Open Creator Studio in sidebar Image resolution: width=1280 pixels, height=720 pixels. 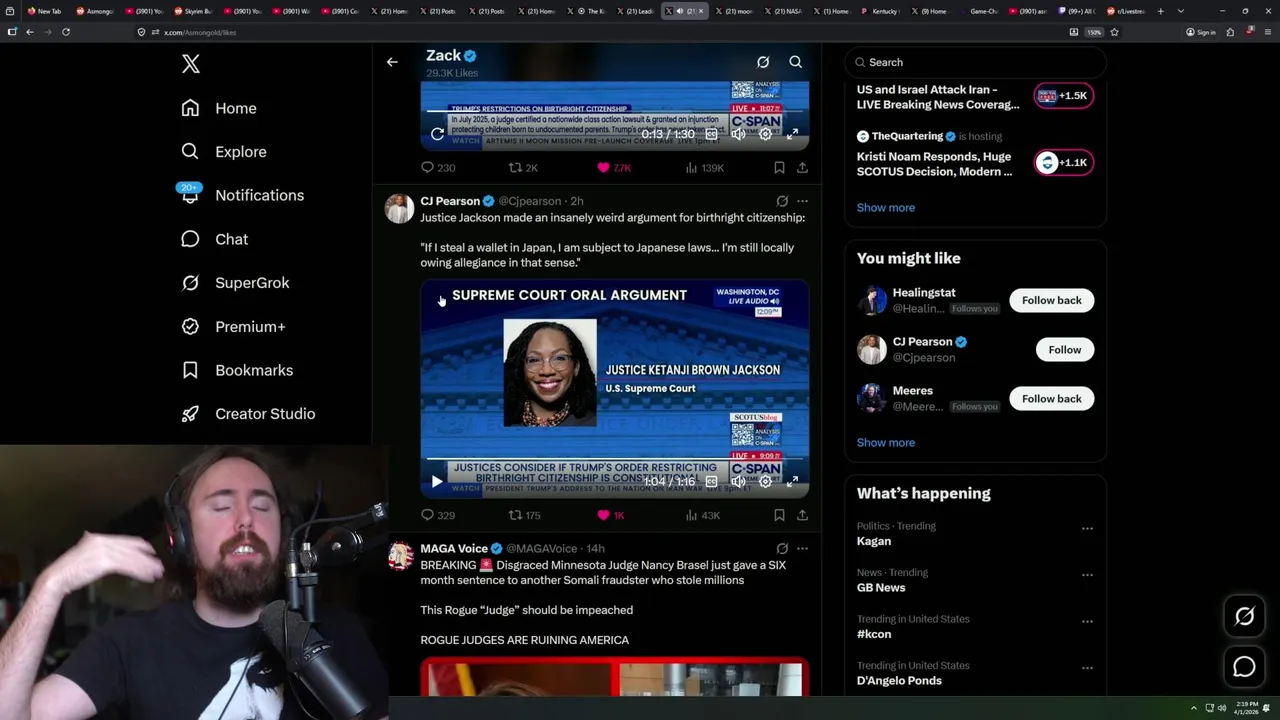pos(248,414)
